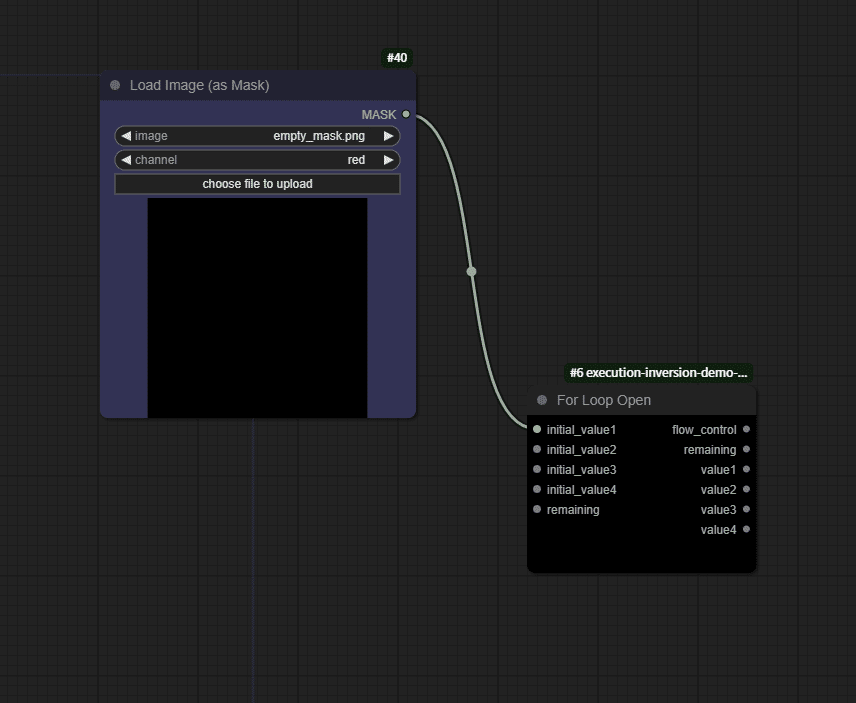Viewport: 856px width, 703px height.
Task: Click the black mask preview image
Action: pyautogui.click(x=257, y=306)
